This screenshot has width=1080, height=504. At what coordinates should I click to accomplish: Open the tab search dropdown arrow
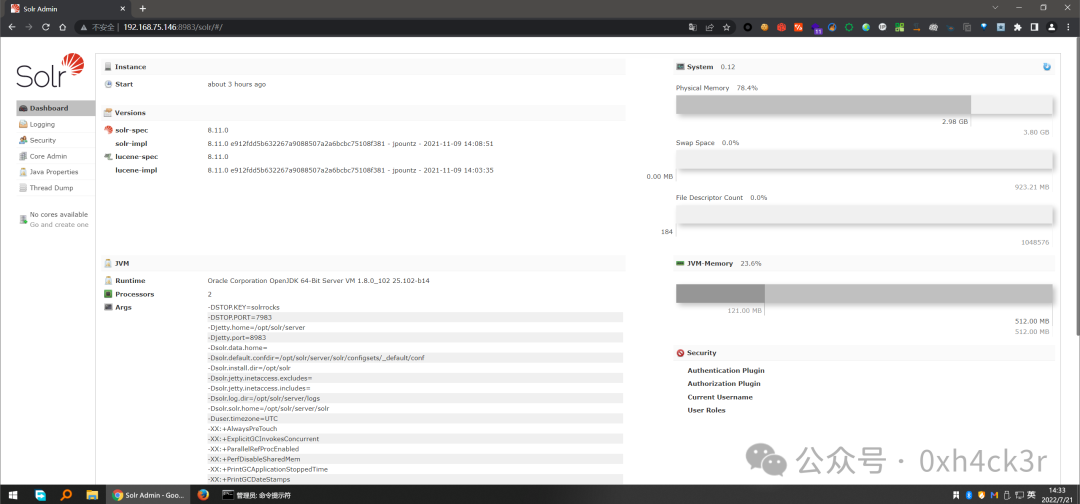pos(995,8)
